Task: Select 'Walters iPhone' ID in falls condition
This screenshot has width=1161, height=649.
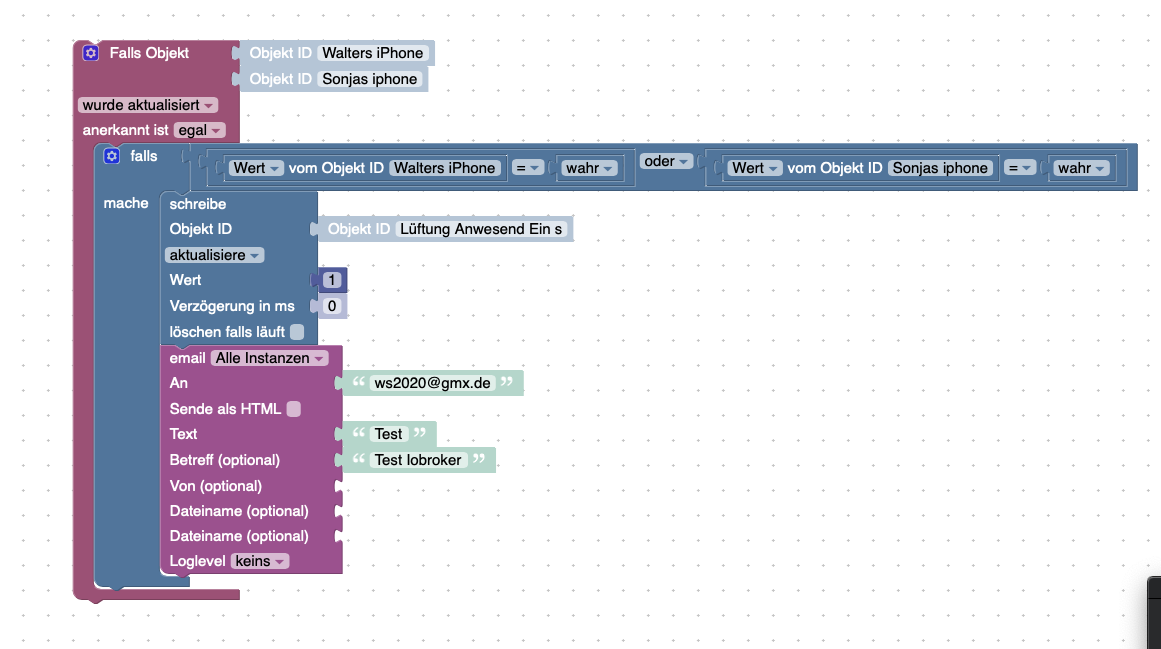Action: click(444, 168)
